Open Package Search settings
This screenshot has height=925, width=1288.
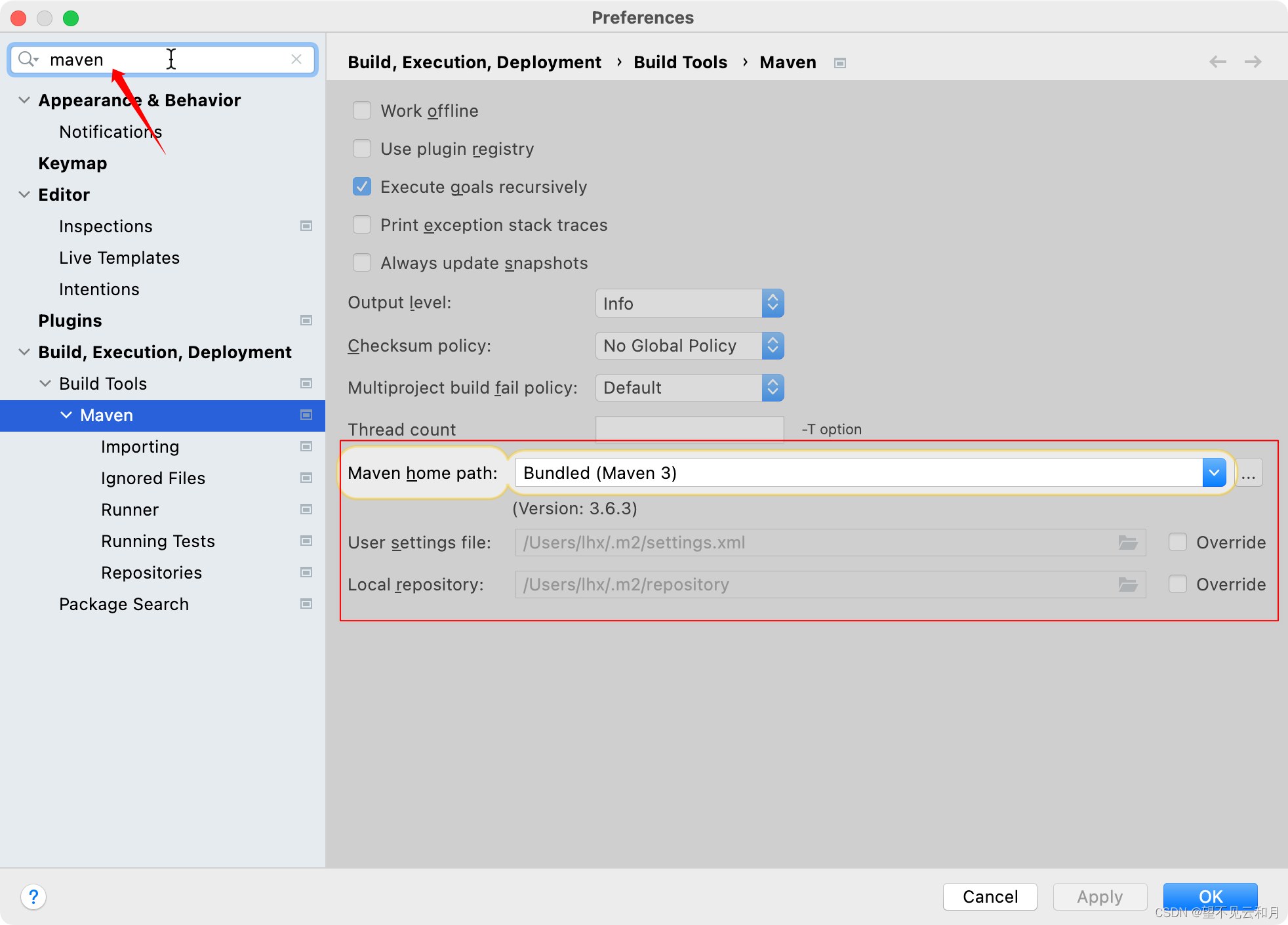coord(124,604)
